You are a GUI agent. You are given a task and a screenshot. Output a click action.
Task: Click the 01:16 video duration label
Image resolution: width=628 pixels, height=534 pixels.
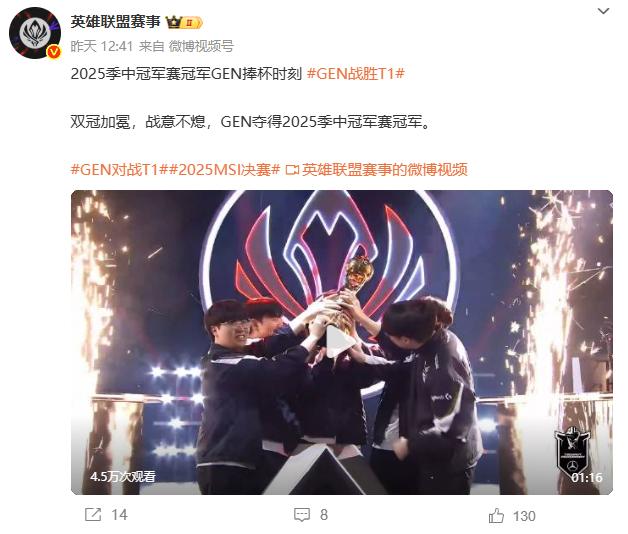[x=587, y=477]
